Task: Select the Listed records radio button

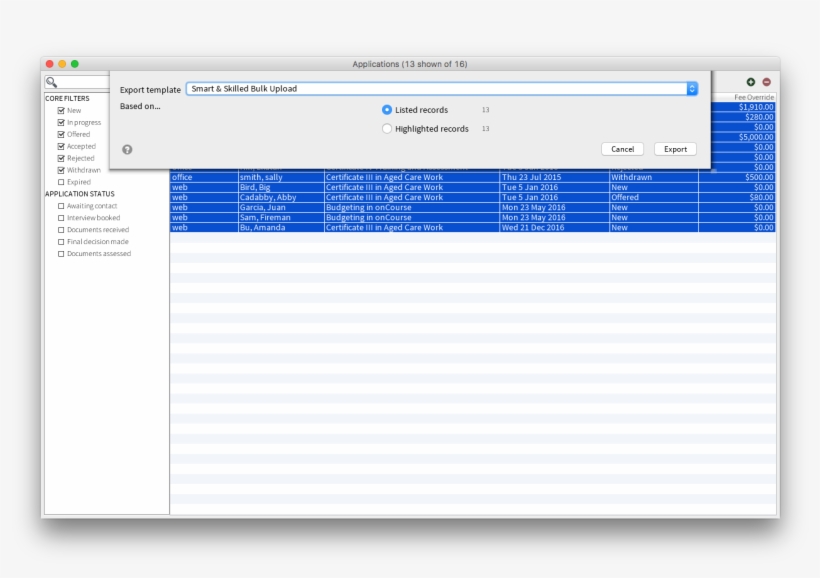Action: point(386,109)
